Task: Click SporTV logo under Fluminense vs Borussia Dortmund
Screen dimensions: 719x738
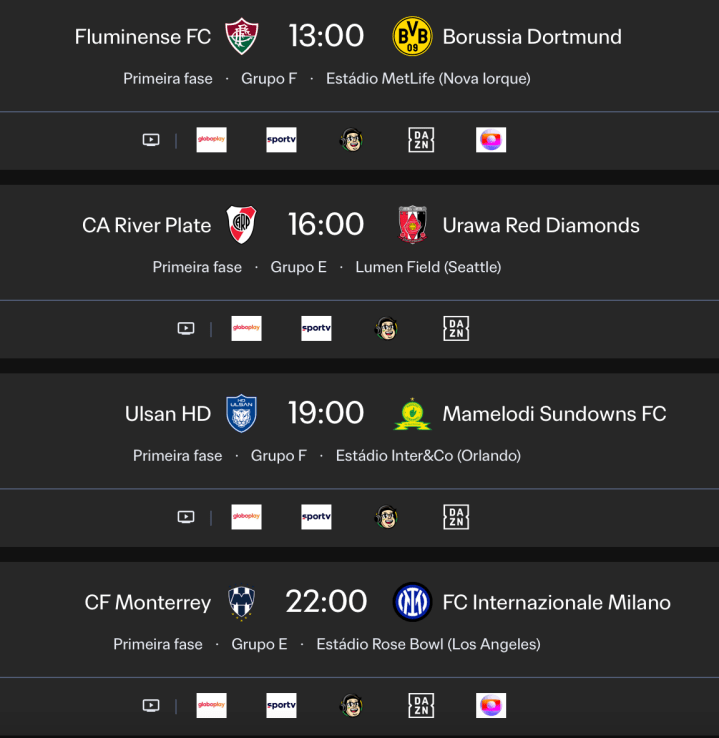Action: click(x=281, y=140)
